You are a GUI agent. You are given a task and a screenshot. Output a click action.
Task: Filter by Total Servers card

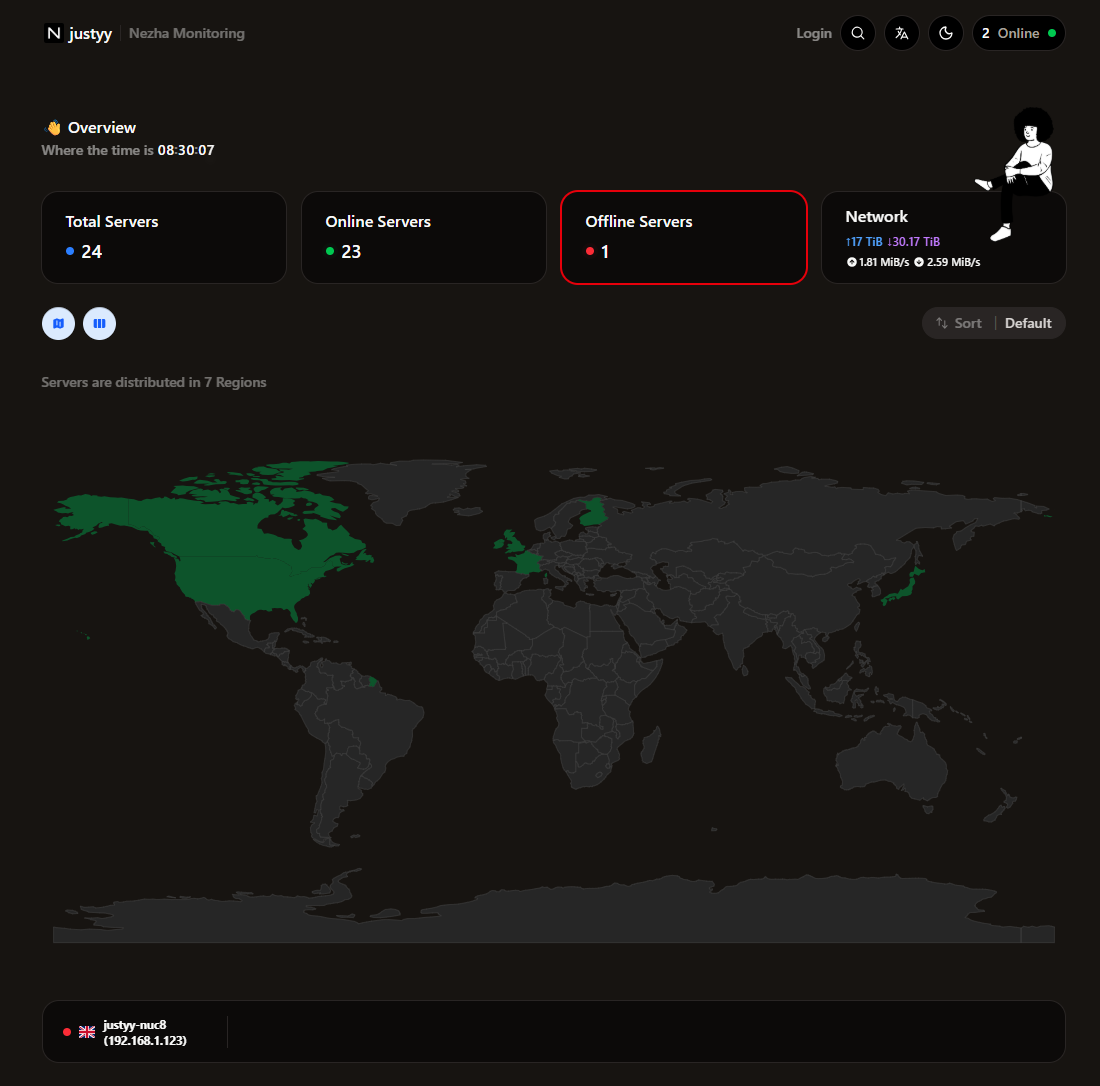tap(164, 237)
